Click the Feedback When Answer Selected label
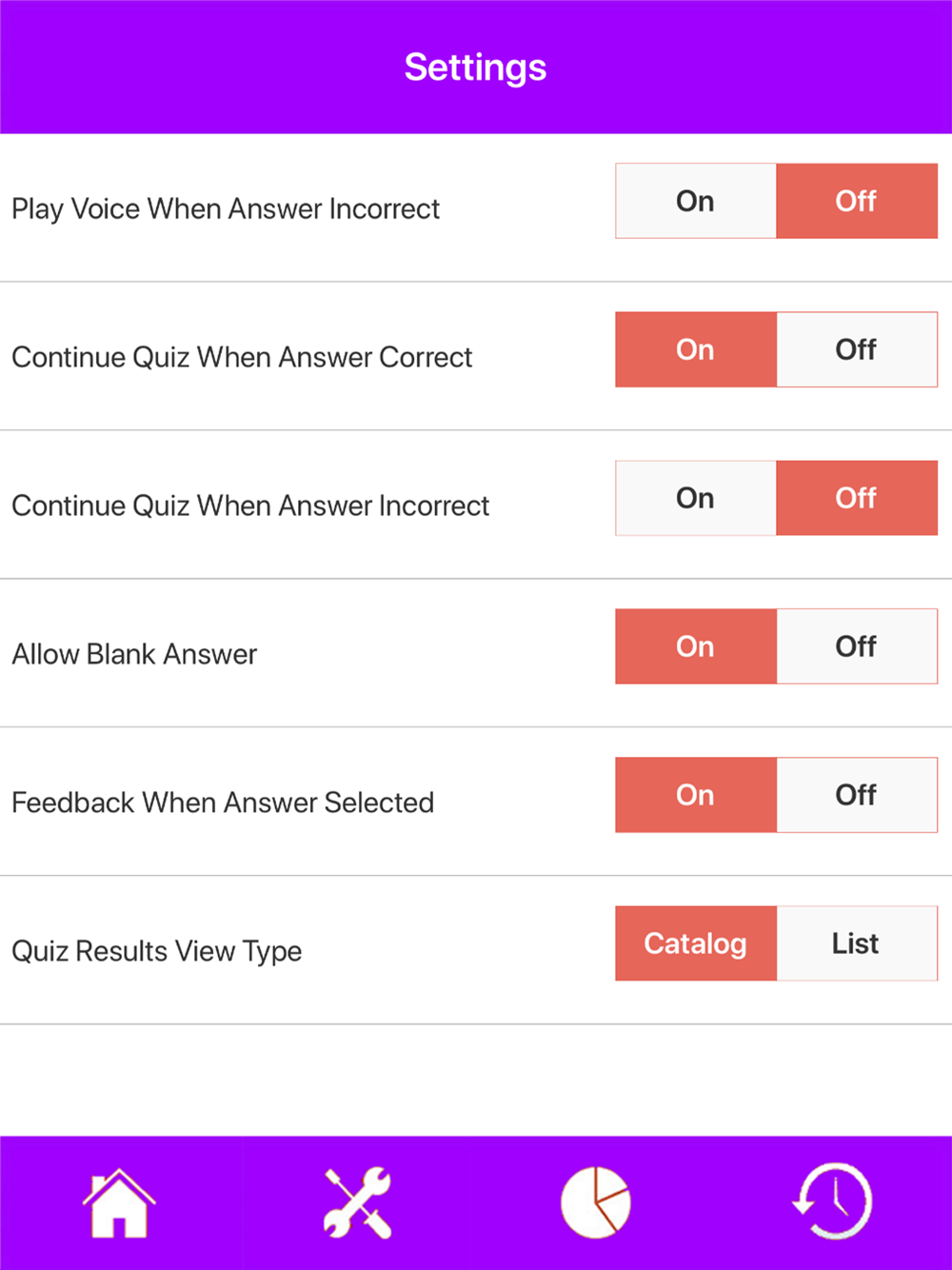Image resolution: width=952 pixels, height=1270 pixels. 223,803
